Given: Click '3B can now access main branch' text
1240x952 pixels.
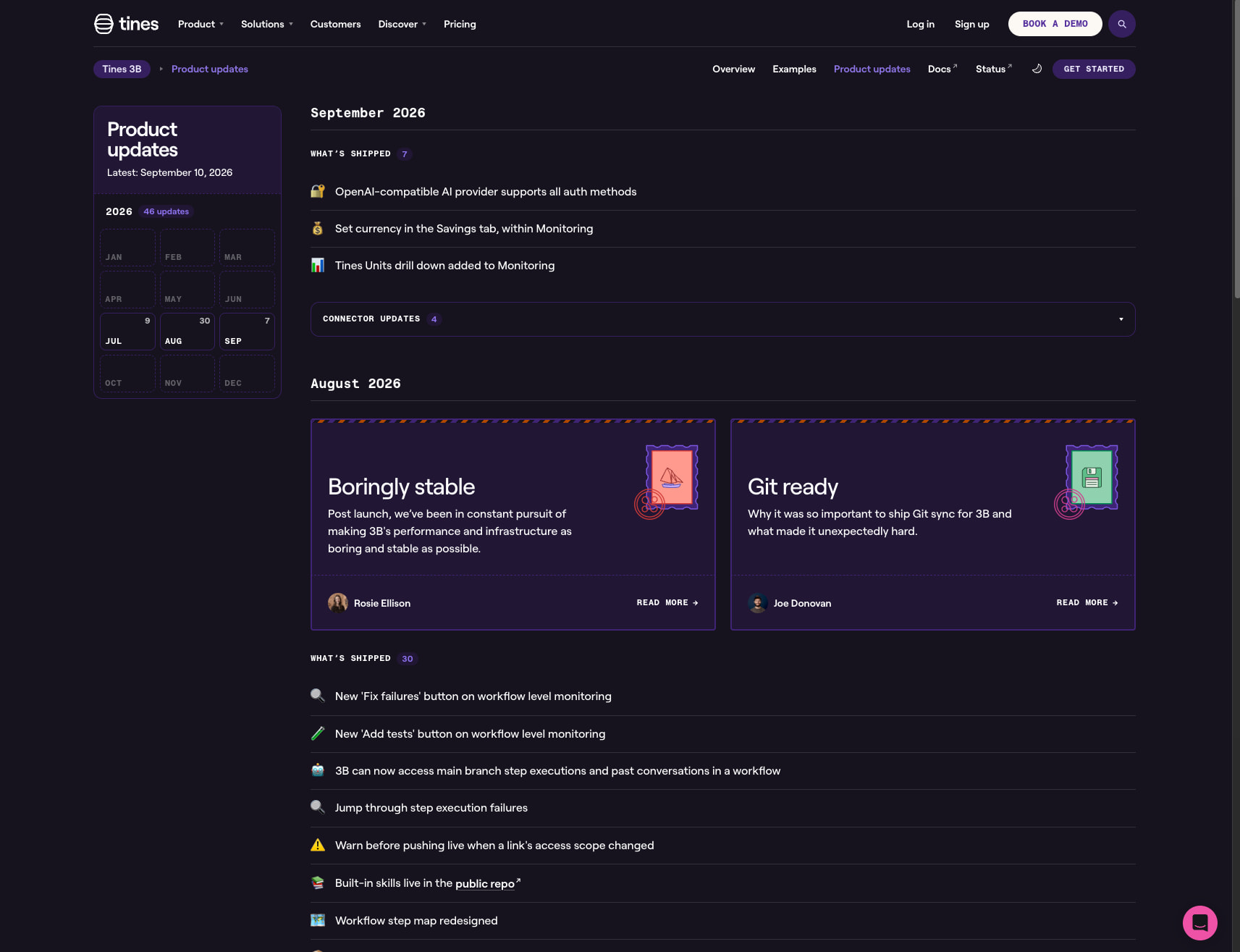Looking at the screenshot, I should [x=557, y=770].
